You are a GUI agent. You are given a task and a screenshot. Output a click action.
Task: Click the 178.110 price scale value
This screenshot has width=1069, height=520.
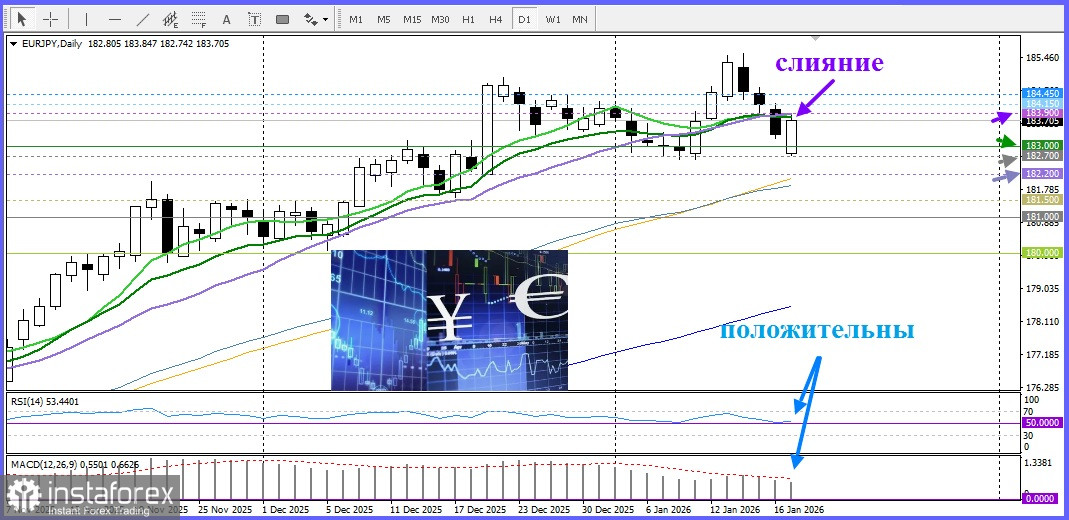[1042, 322]
